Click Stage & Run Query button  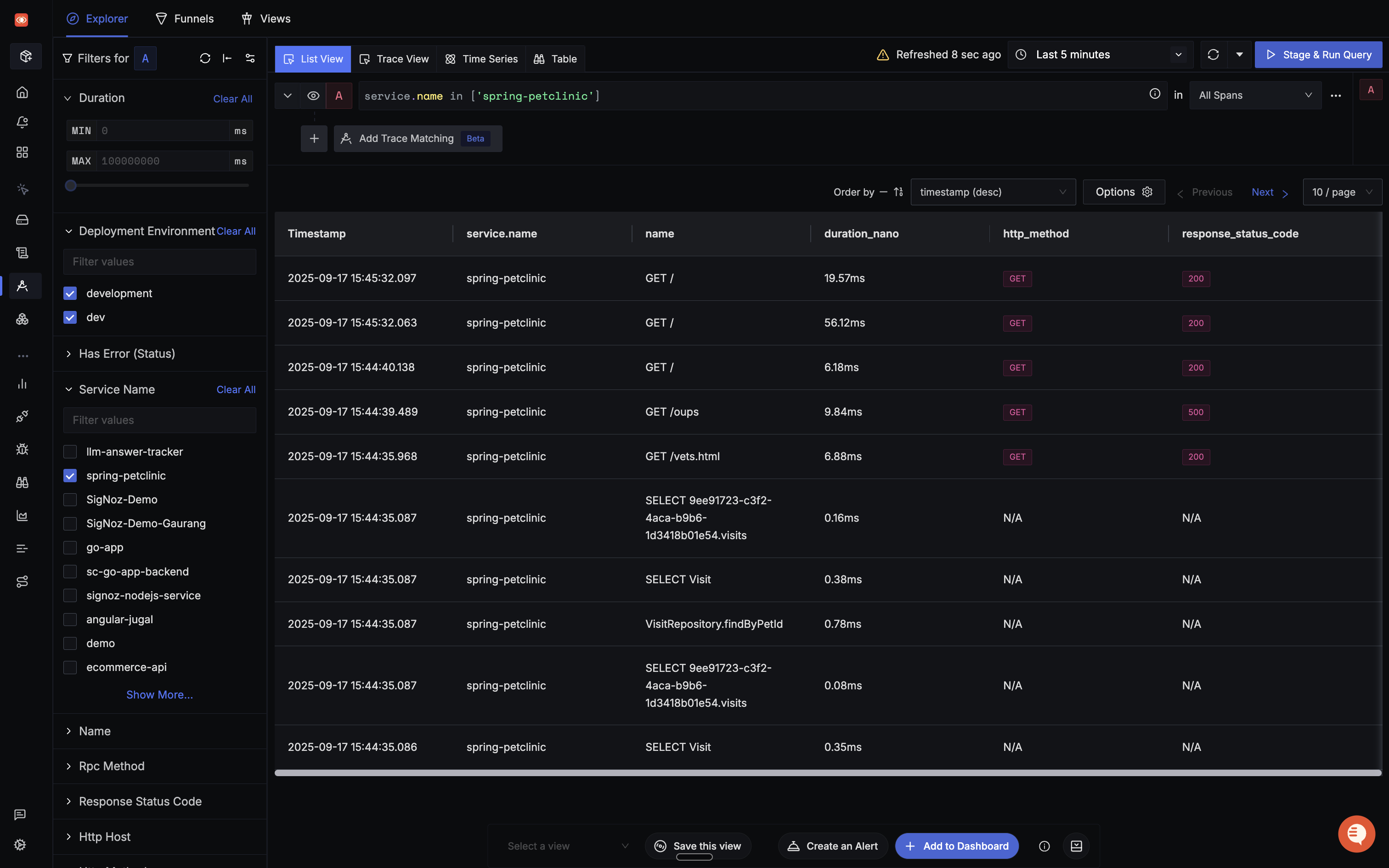(1318, 55)
